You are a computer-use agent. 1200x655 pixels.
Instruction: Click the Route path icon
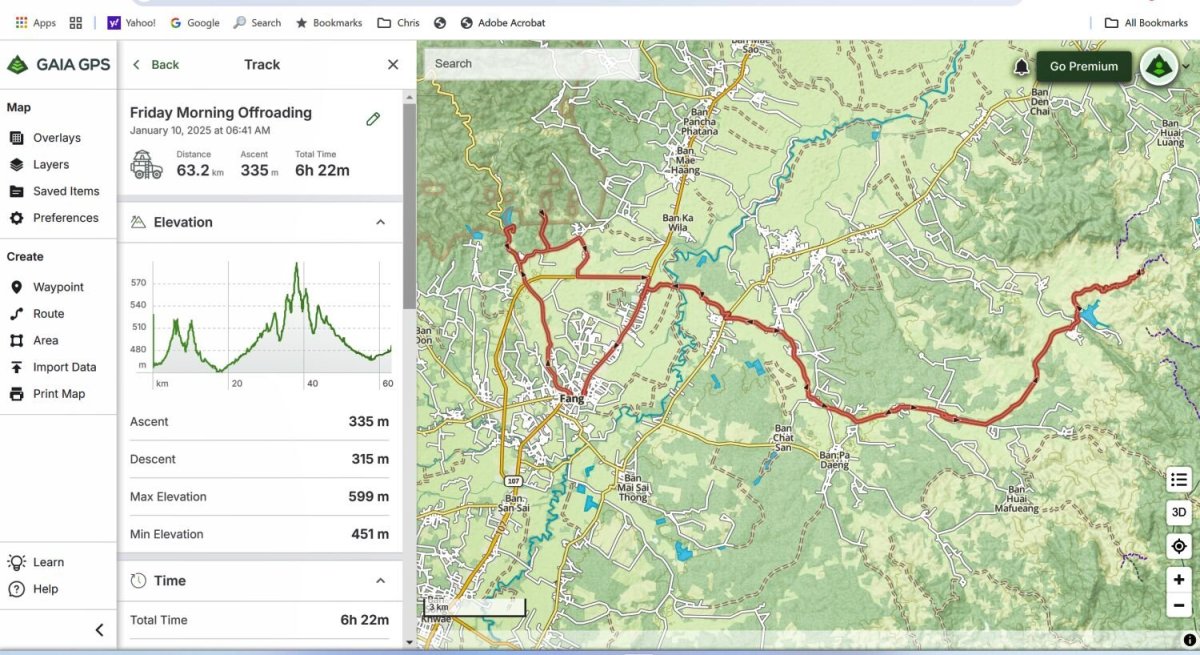click(x=16, y=314)
